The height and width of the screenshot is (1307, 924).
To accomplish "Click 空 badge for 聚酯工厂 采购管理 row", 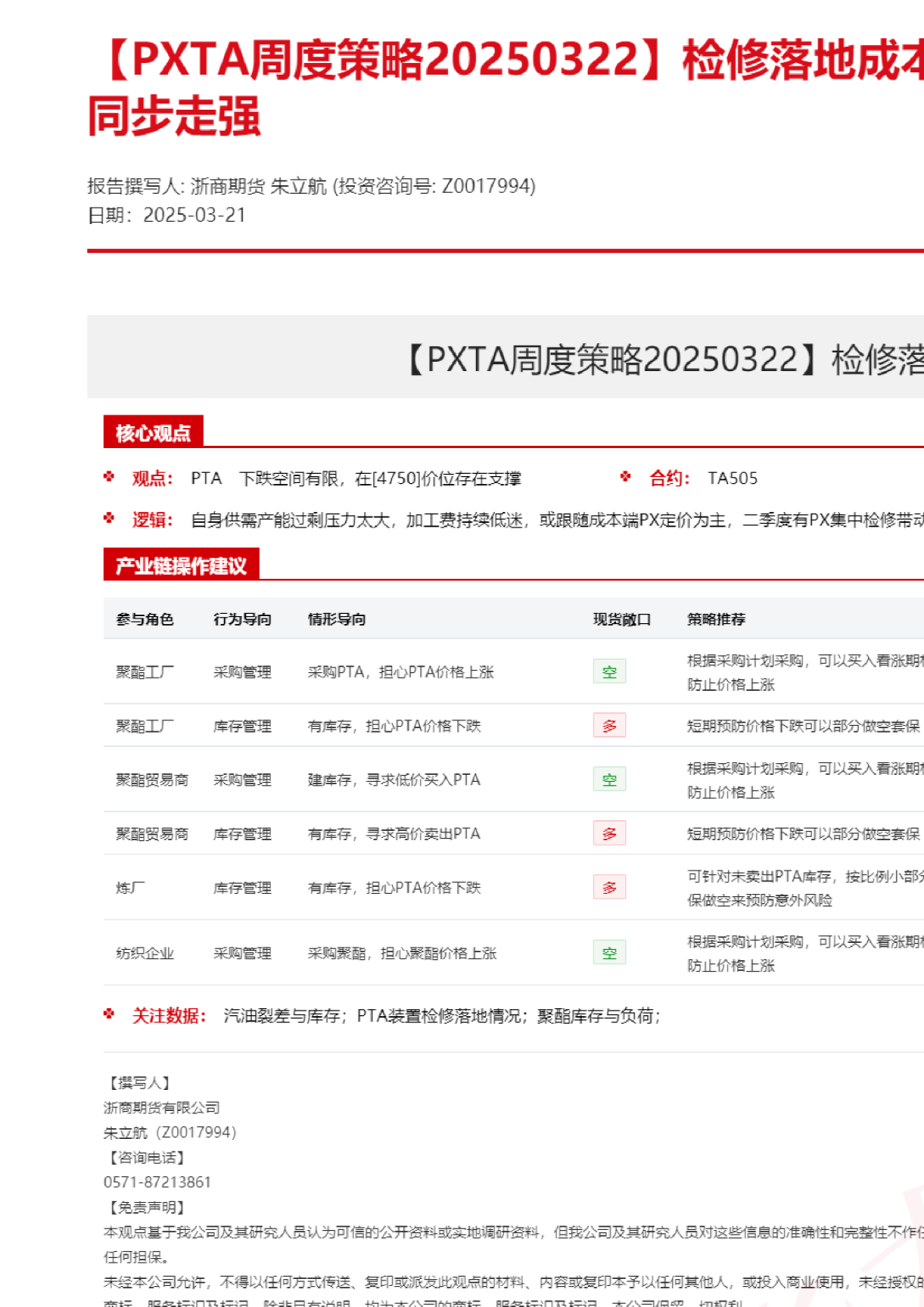I will [x=609, y=672].
